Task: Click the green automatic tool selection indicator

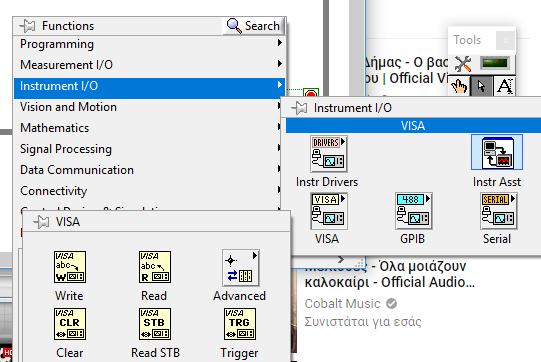Action: [x=495, y=63]
